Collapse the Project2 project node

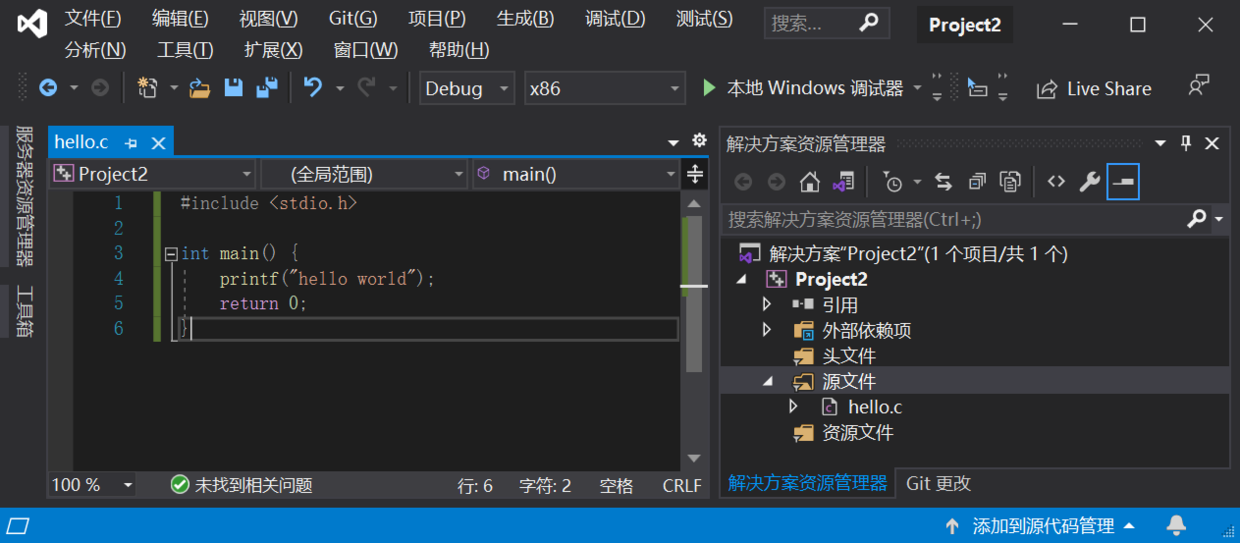tap(741, 279)
